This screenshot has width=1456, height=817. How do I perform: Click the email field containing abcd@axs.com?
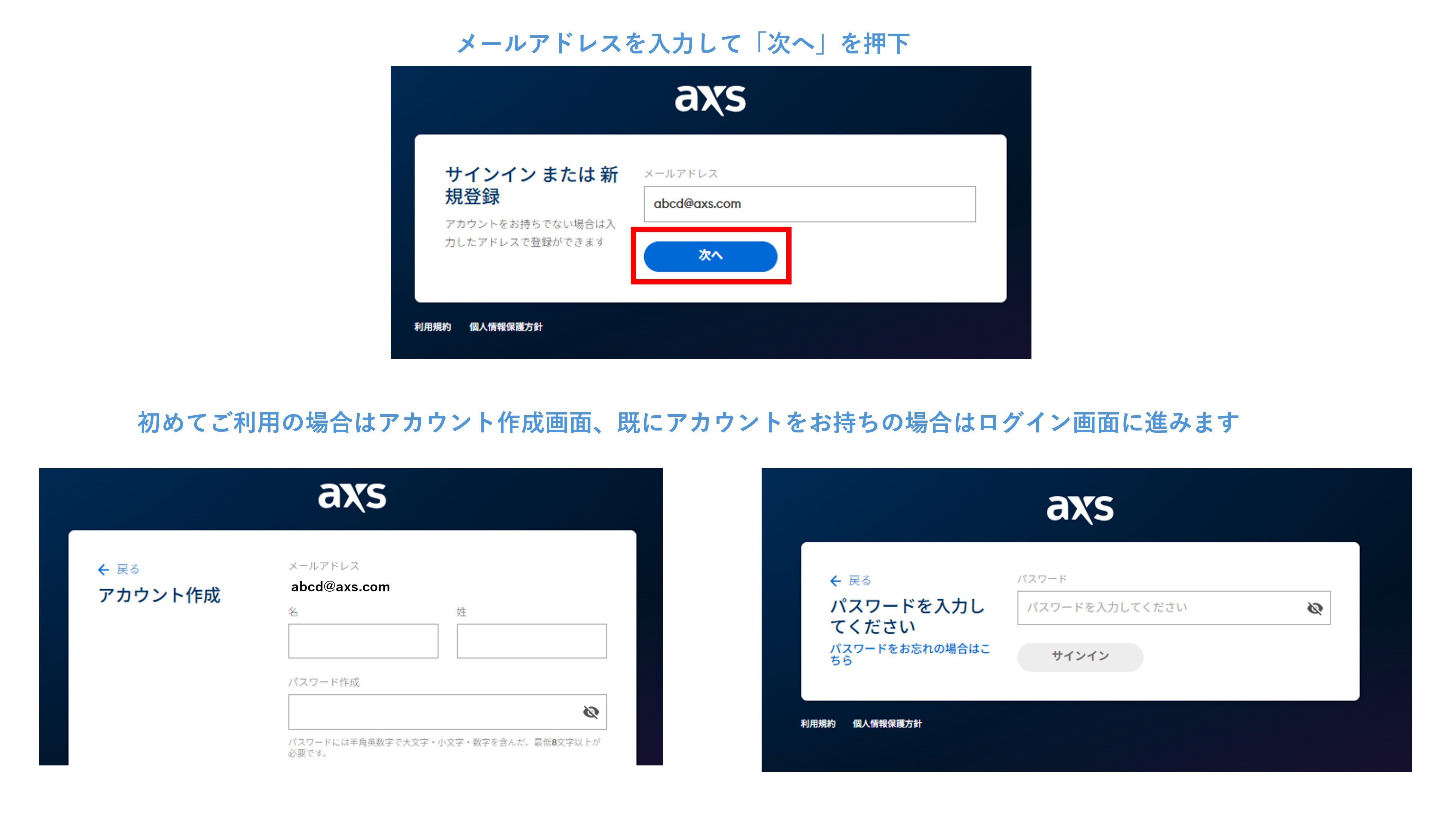point(809,204)
